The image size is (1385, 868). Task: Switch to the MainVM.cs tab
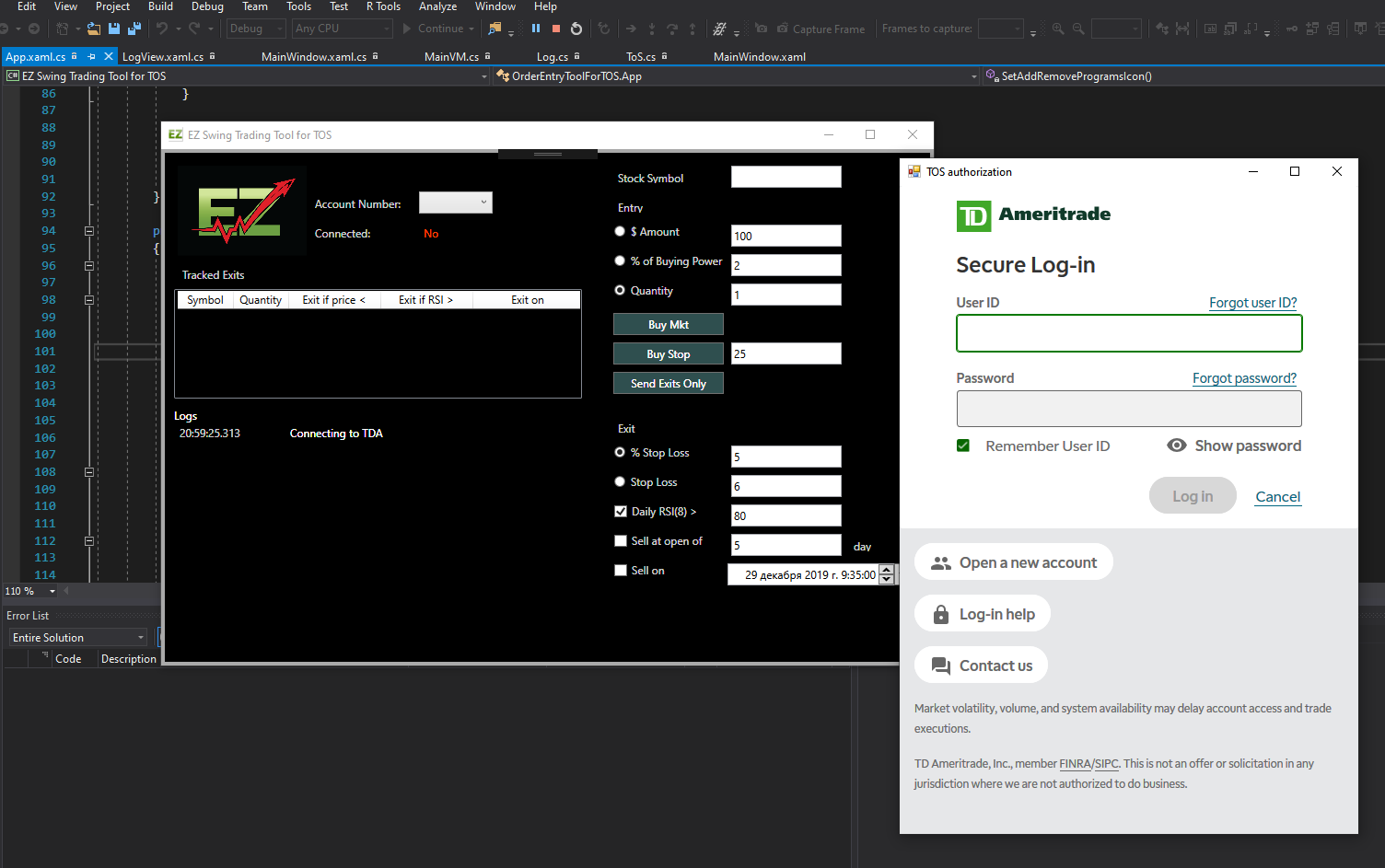pyautogui.click(x=451, y=56)
